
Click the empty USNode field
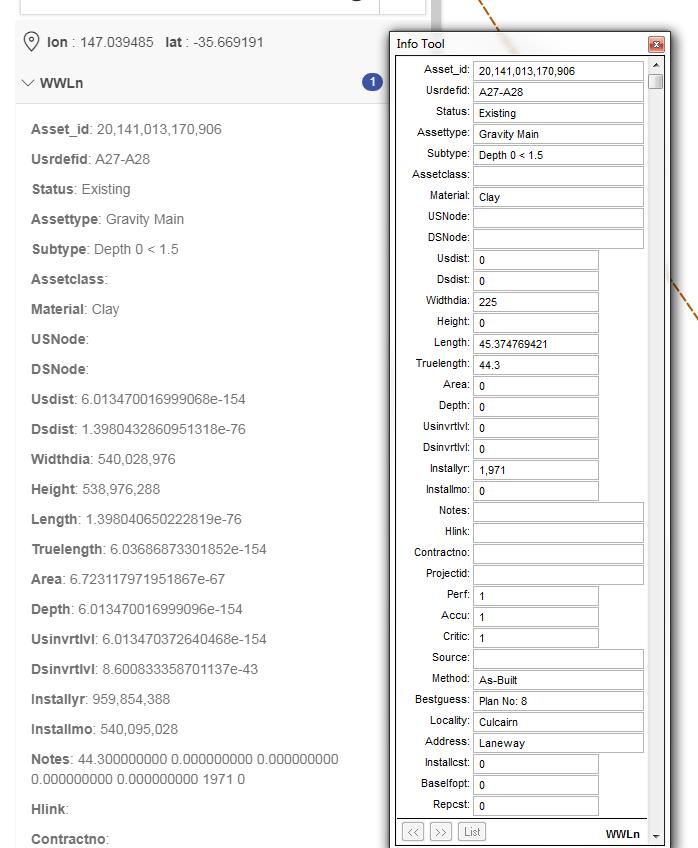[559, 218]
